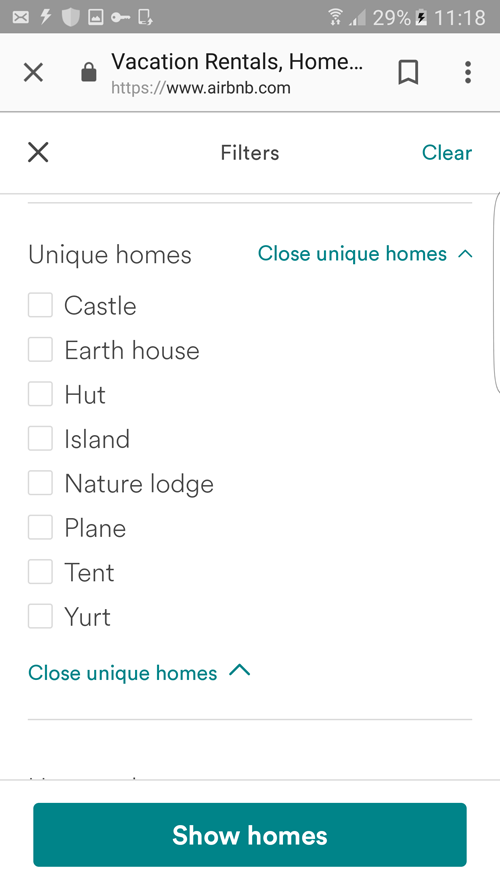This screenshot has width=500, height=889.
Task: Tap the shield icon in status bar
Action: [70, 18]
